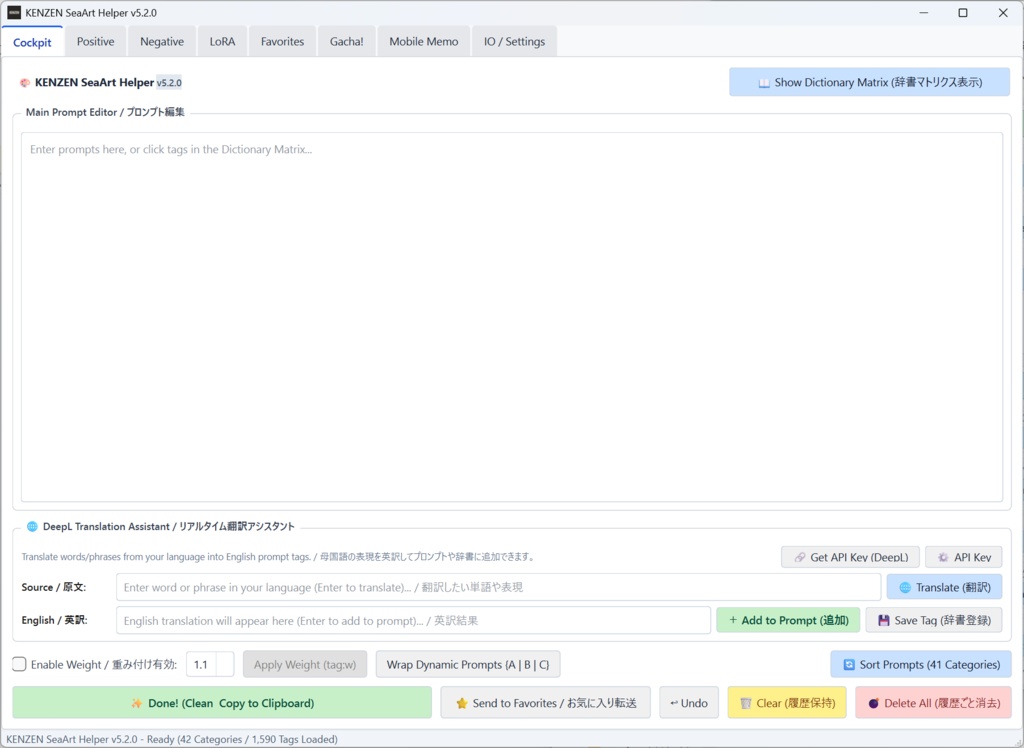The height and width of the screenshot is (748, 1024).
Task: Click the trash icon on Clear button
Action: [x=746, y=704]
